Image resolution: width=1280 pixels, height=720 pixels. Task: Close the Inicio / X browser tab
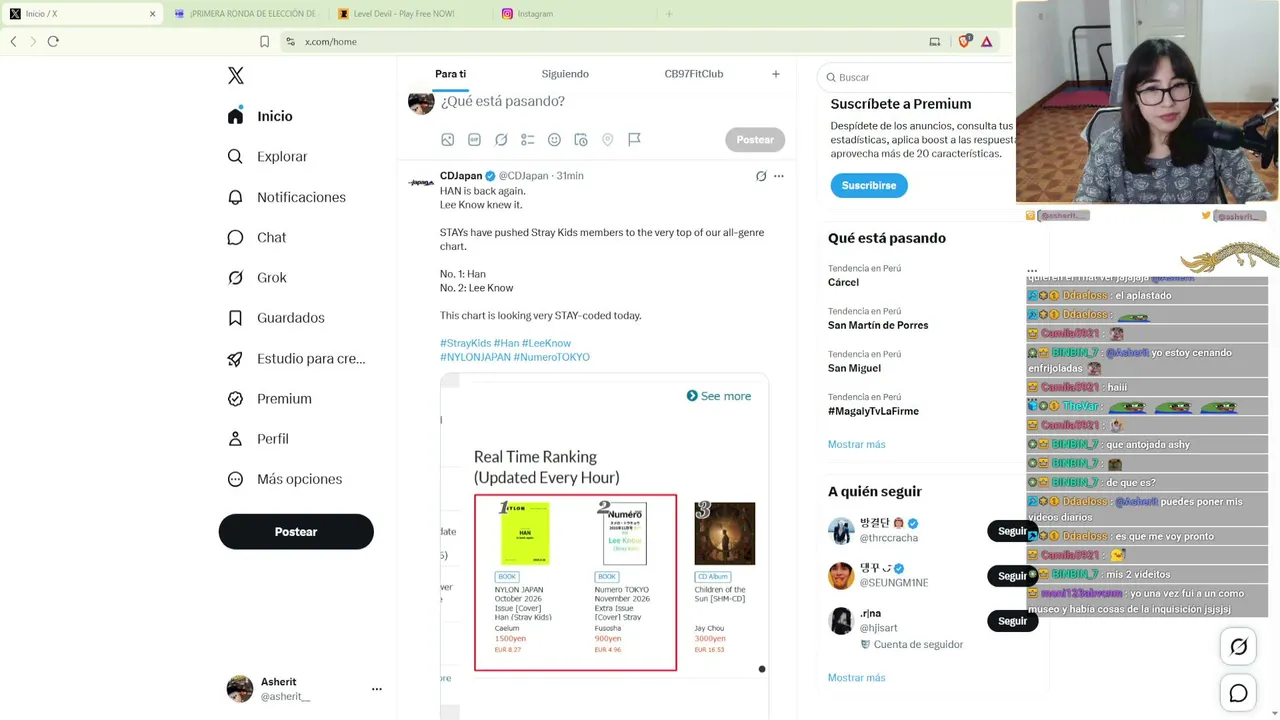152,14
